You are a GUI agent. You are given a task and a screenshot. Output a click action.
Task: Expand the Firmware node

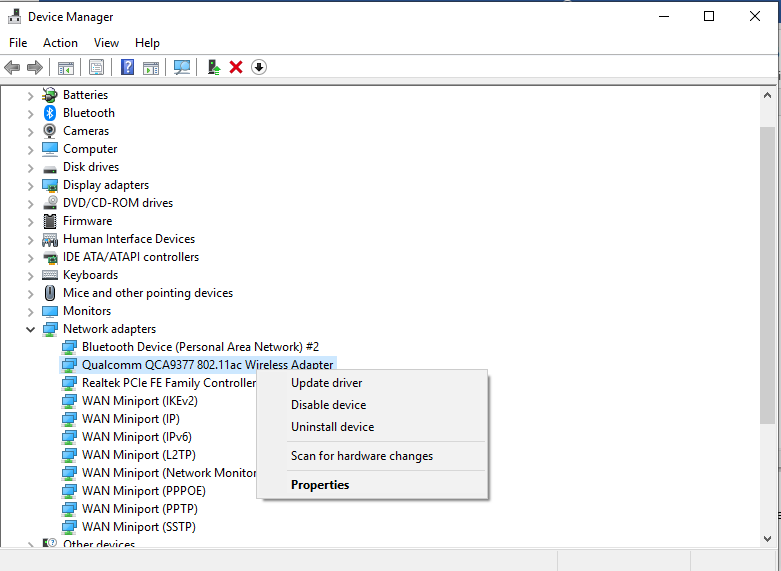(30, 221)
